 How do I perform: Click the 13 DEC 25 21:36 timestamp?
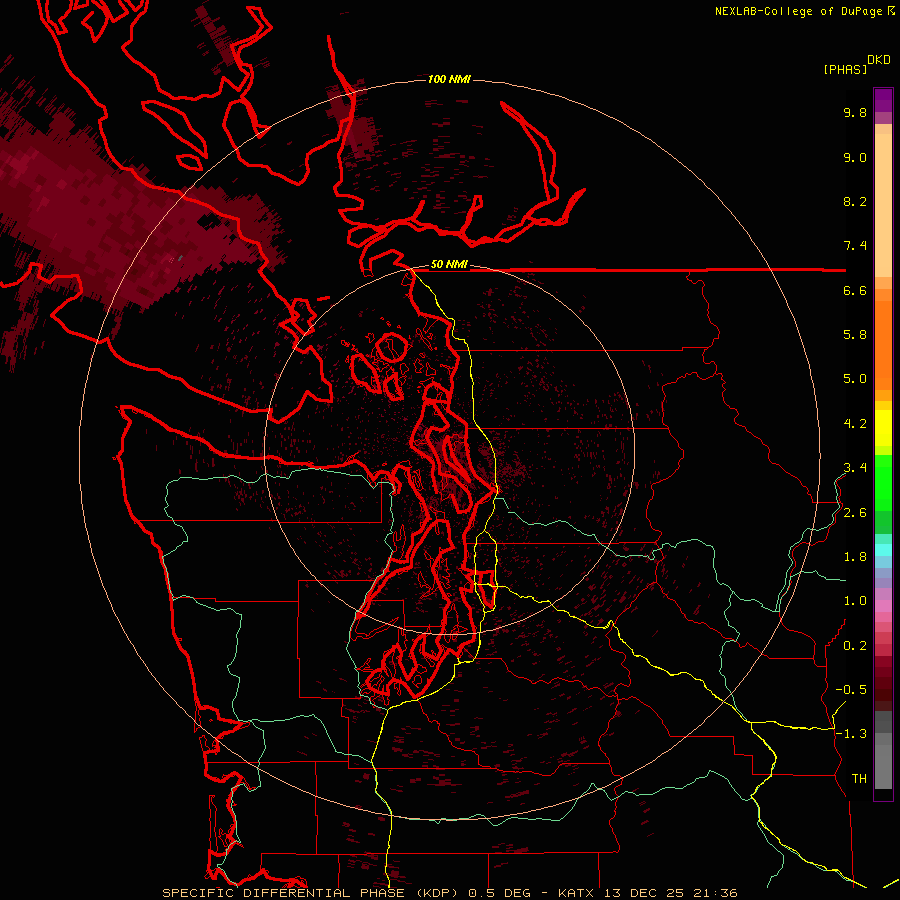pos(671,893)
